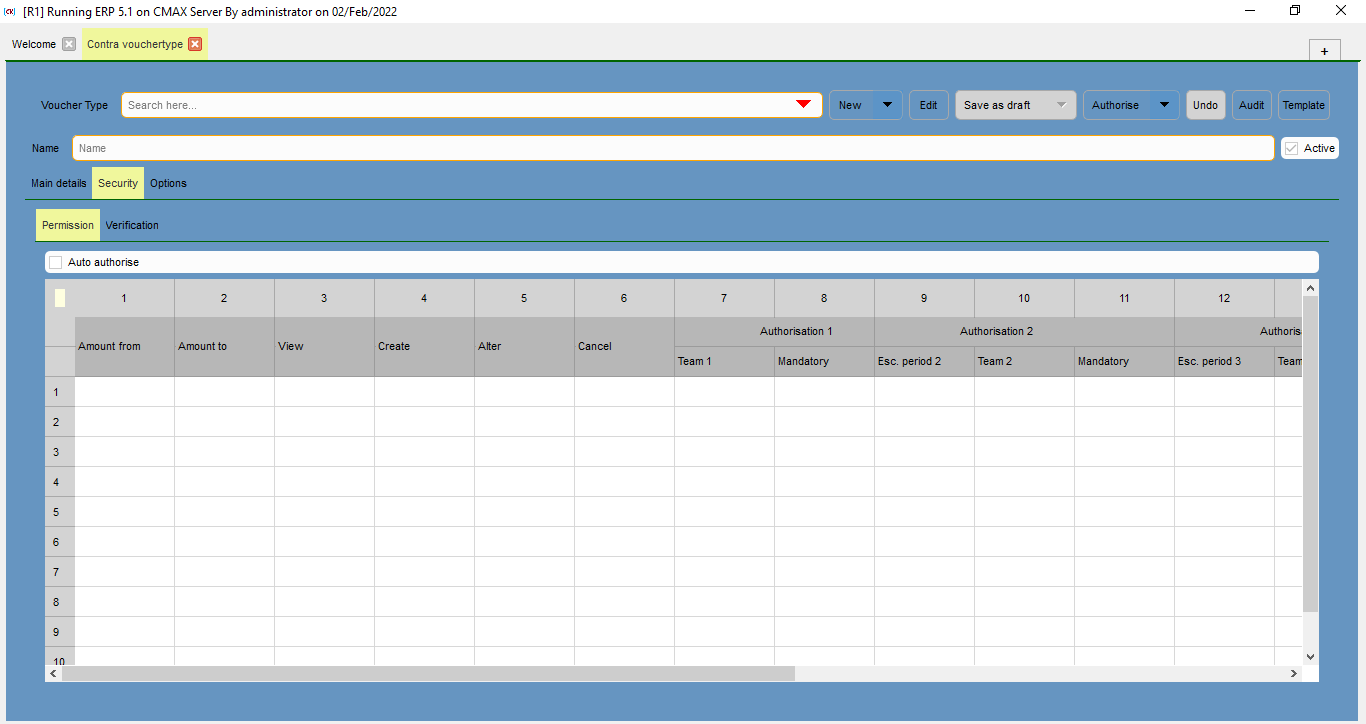Switch to Main details tab
Screen dimensions: 1366x724
(59, 183)
